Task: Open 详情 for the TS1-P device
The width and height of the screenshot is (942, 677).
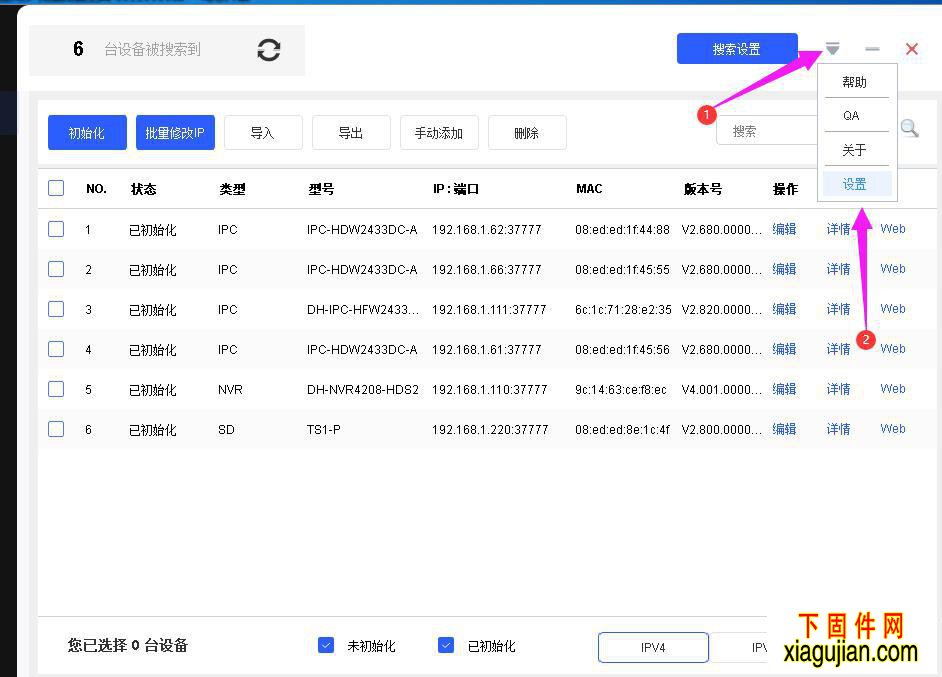Action: point(839,429)
